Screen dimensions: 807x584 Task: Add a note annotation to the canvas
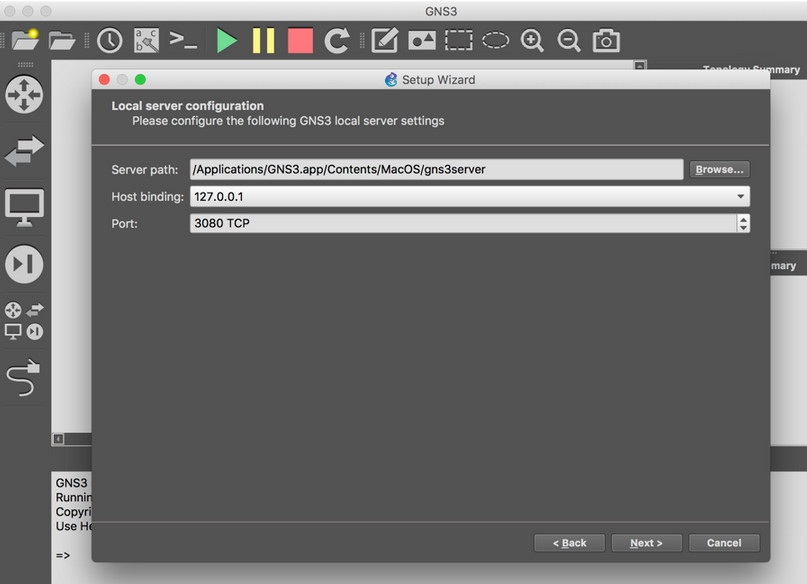385,40
